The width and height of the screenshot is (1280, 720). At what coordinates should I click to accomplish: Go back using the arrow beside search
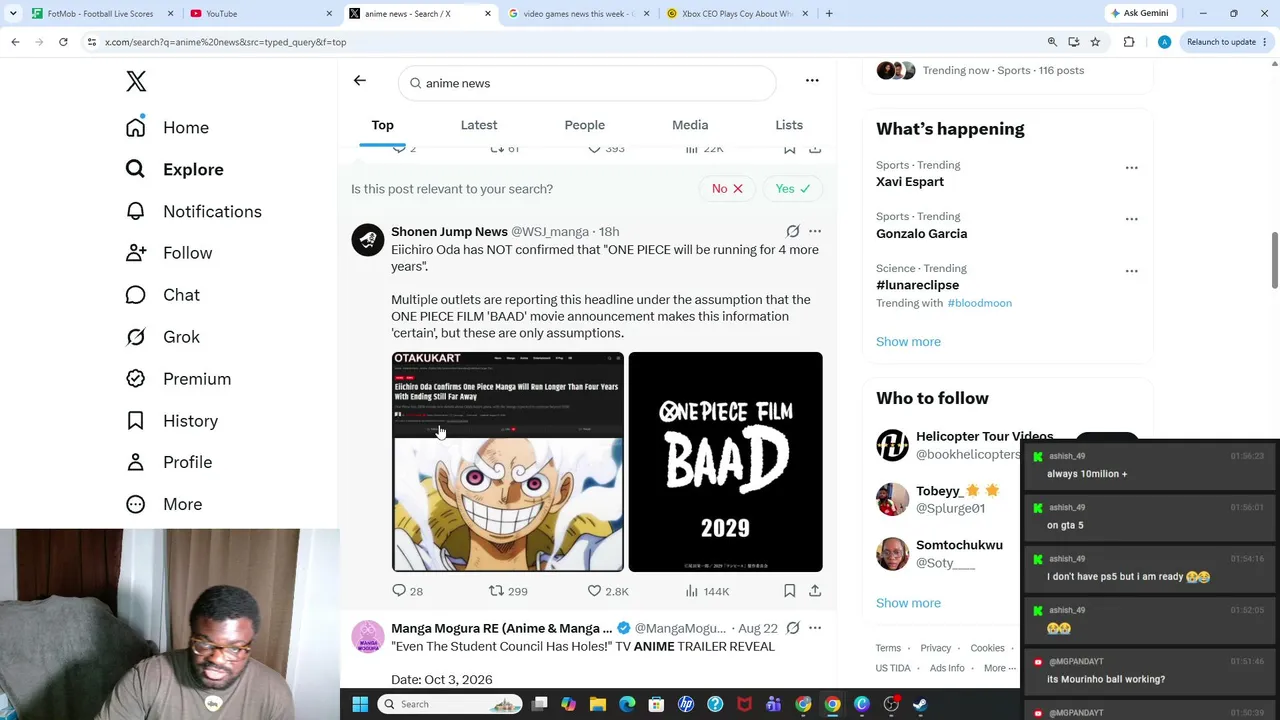click(x=360, y=81)
